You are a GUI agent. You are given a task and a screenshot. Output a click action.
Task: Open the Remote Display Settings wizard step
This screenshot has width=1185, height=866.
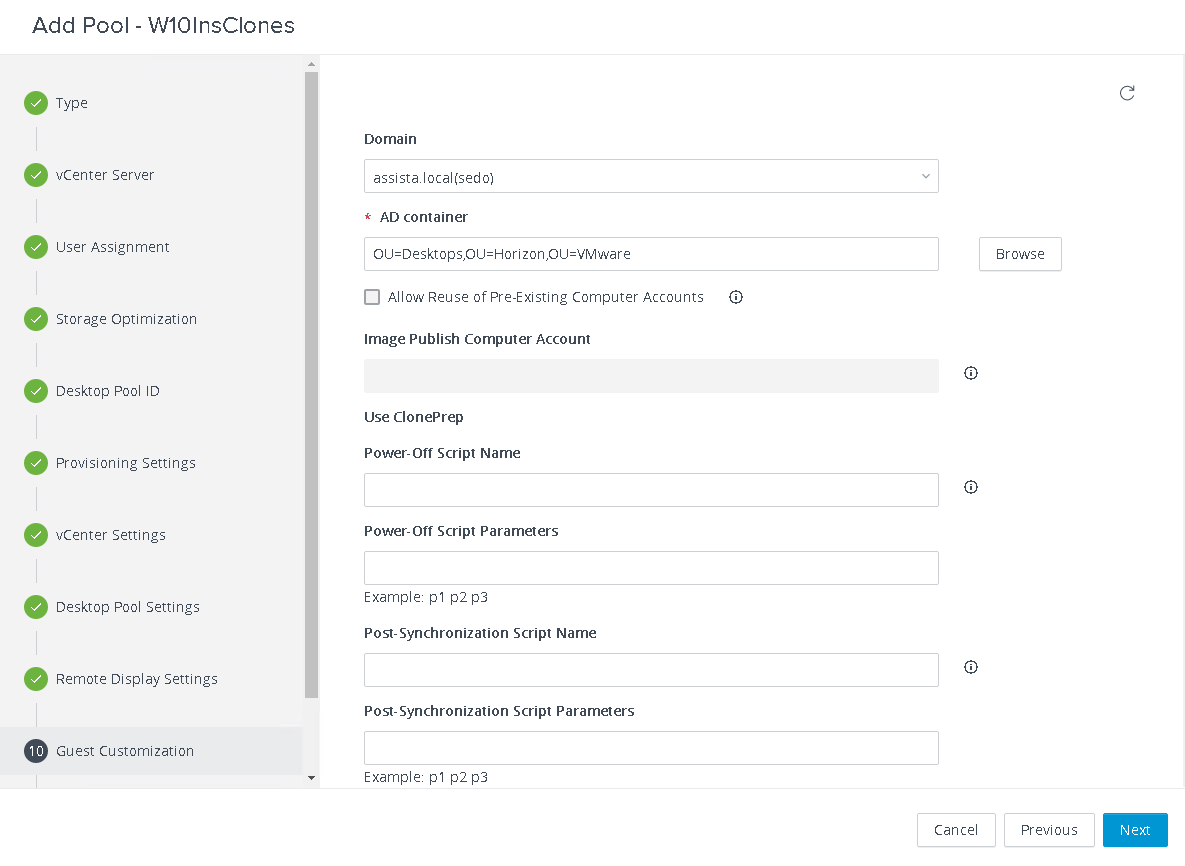pyautogui.click(x=137, y=679)
